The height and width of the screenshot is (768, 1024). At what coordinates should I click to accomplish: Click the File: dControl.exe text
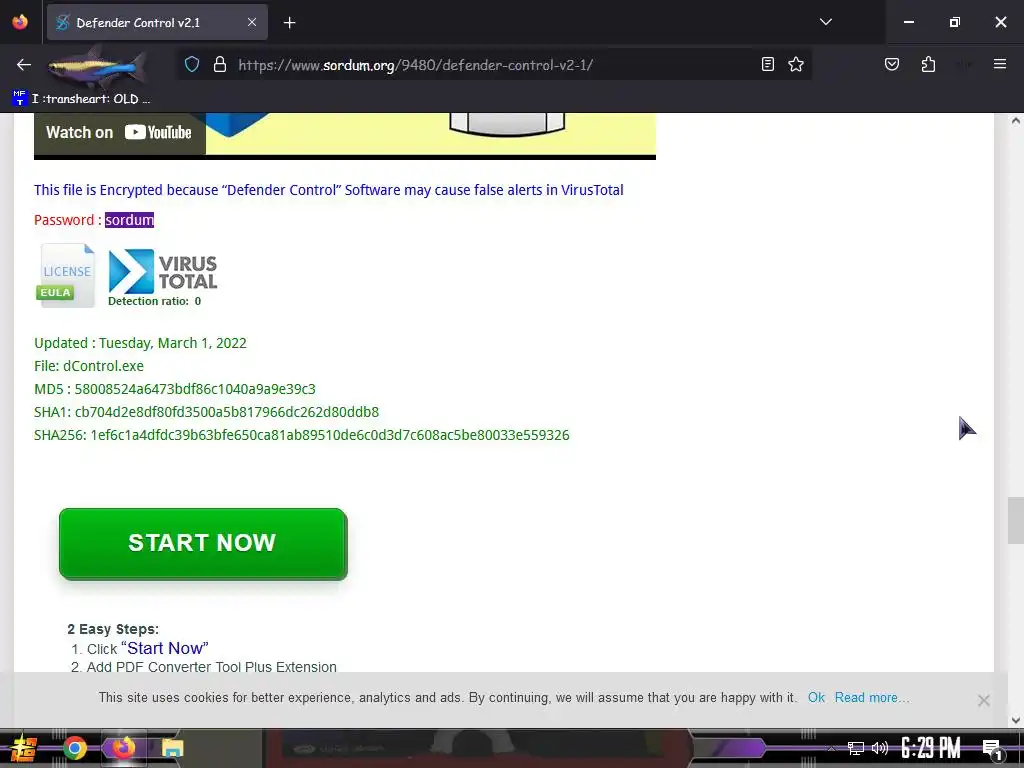pyautogui.click(x=89, y=366)
